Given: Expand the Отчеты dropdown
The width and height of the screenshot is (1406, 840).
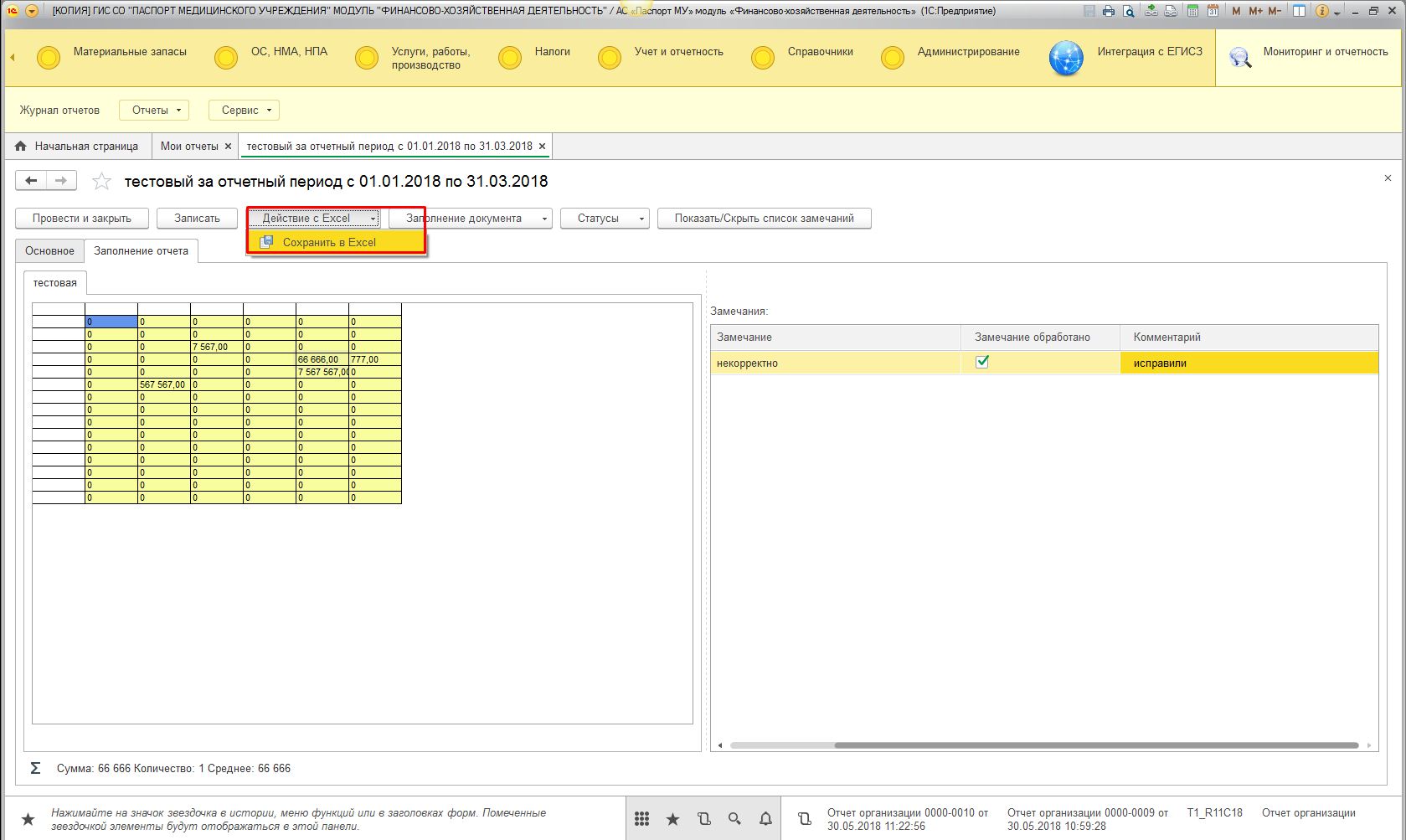Looking at the screenshot, I should pos(154,110).
